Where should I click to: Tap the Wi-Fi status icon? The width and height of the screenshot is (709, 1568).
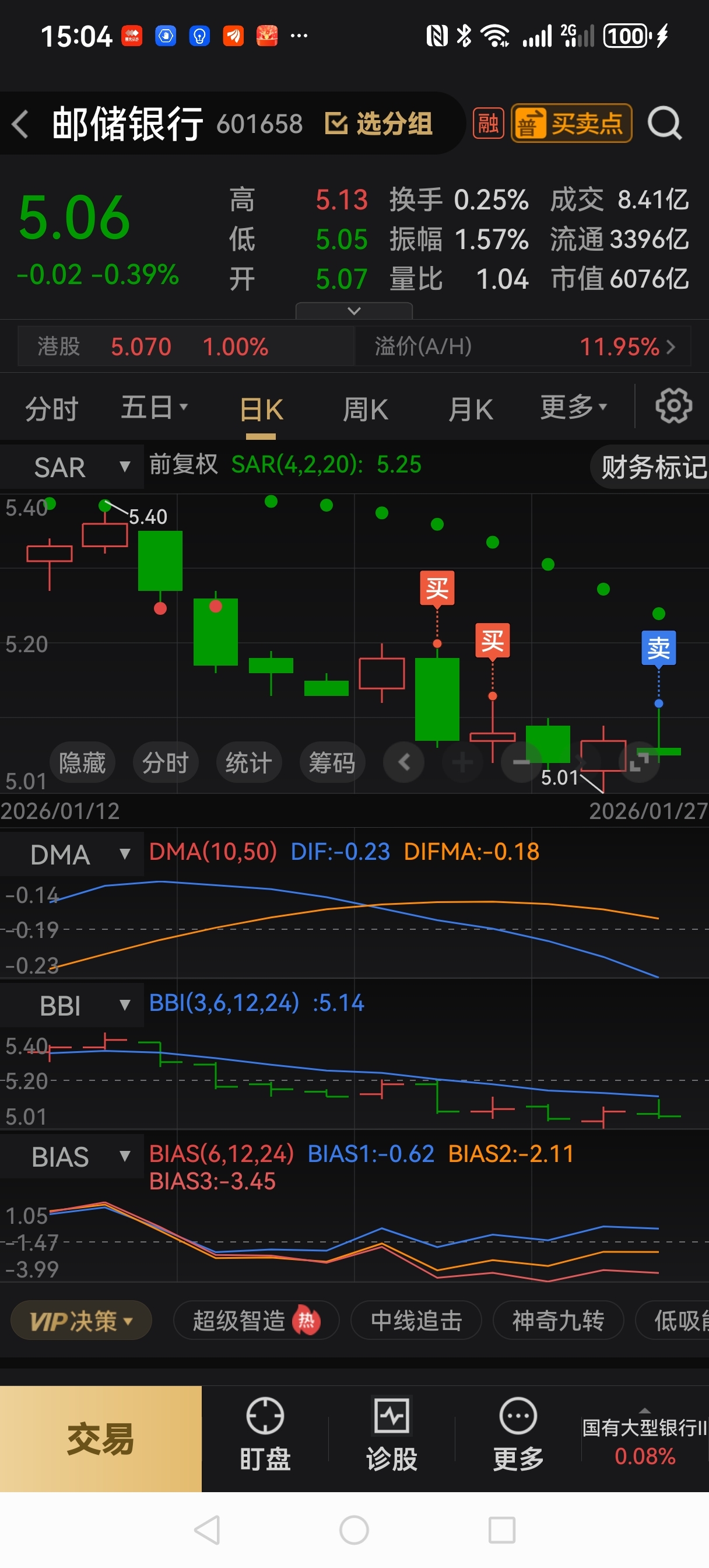(495, 36)
